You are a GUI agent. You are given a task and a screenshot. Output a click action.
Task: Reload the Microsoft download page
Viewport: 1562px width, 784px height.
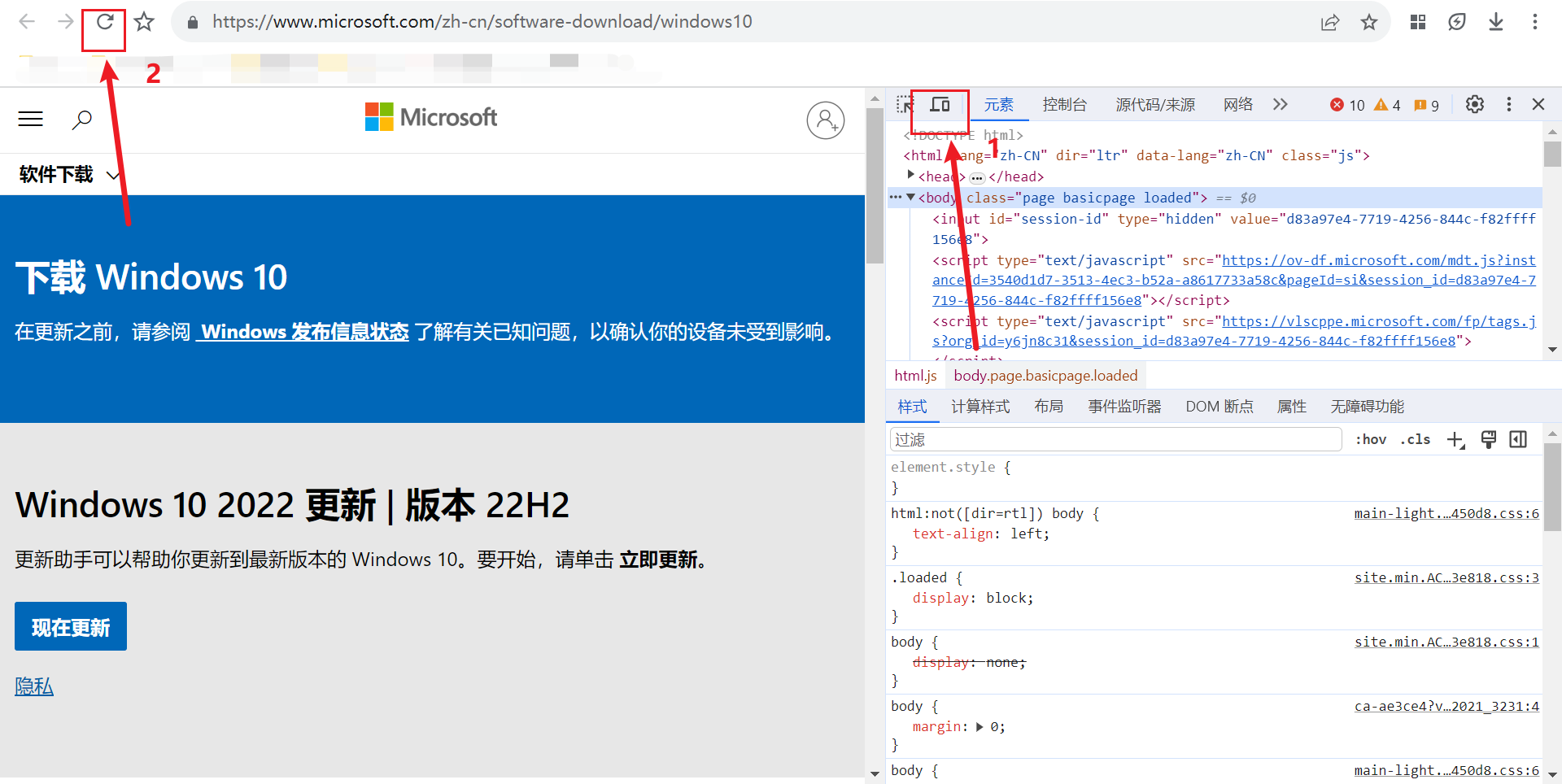(x=105, y=22)
